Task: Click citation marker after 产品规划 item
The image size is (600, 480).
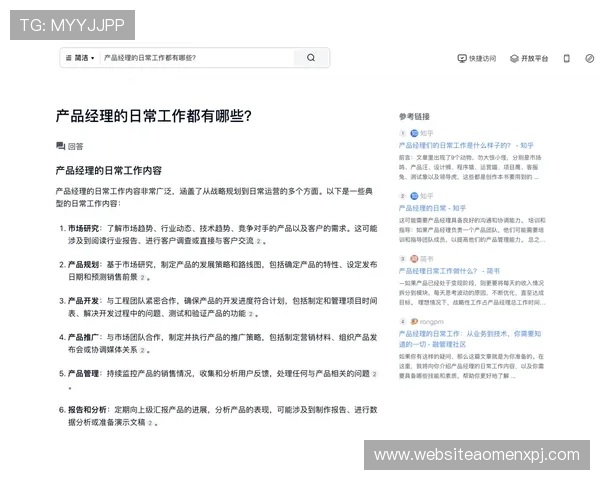Action: pyautogui.click(x=142, y=278)
